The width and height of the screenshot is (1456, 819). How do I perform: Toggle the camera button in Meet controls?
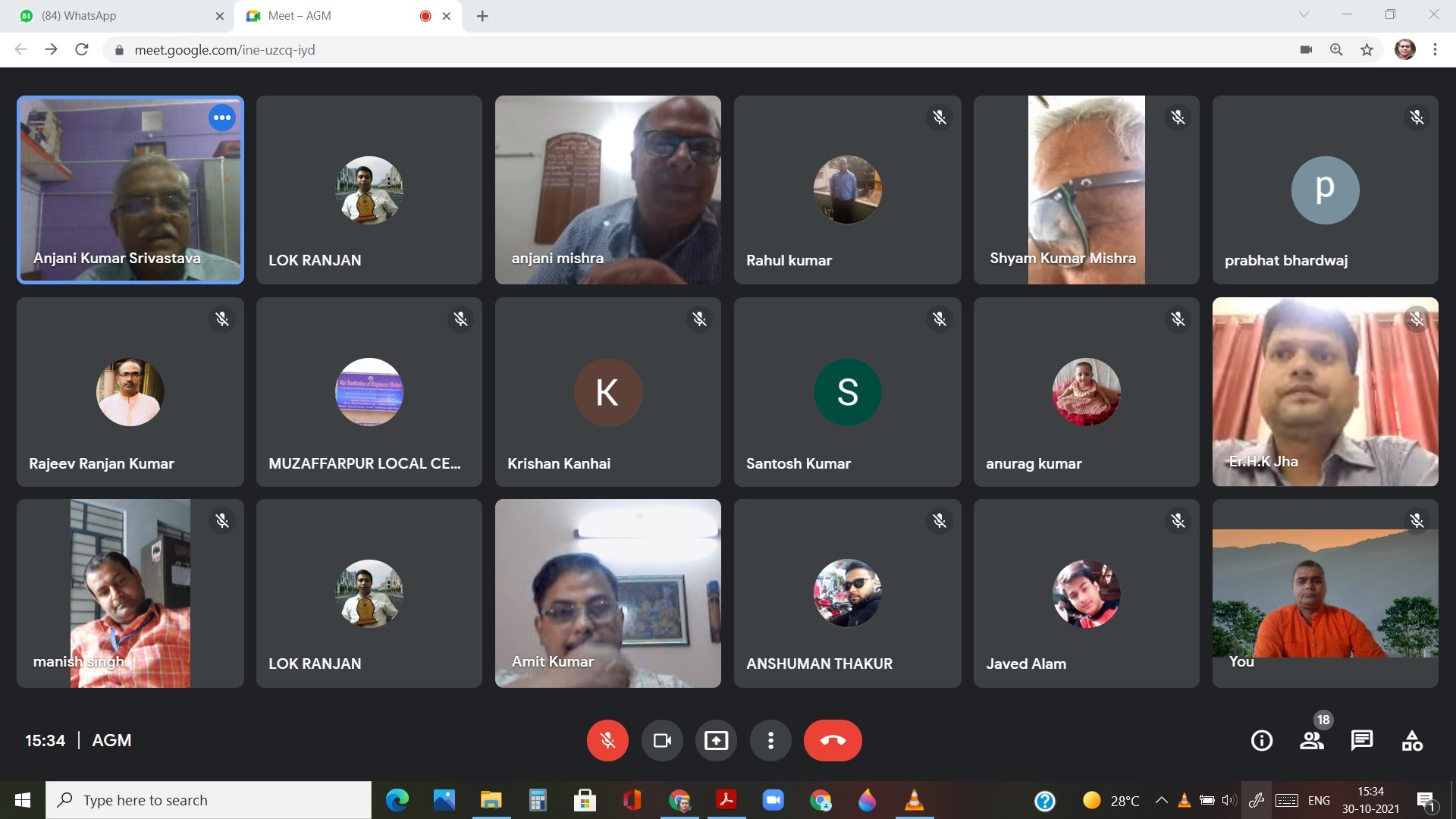point(662,740)
